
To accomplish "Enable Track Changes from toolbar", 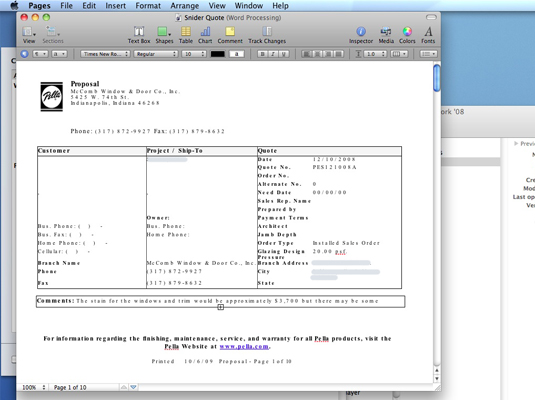I will [267, 35].
